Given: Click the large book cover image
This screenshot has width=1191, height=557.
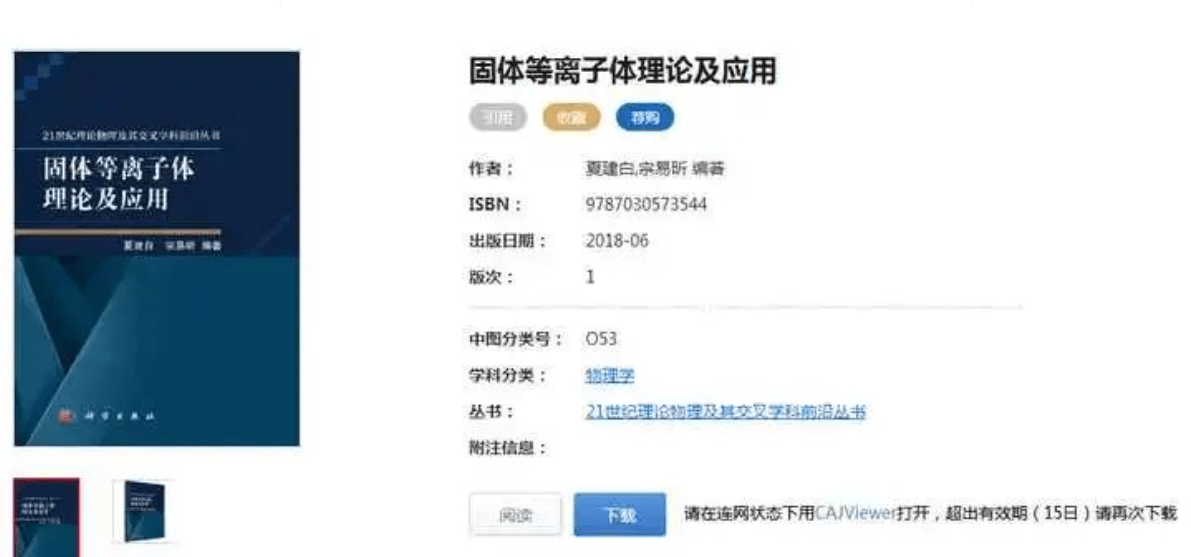Looking at the screenshot, I should [157, 248].
